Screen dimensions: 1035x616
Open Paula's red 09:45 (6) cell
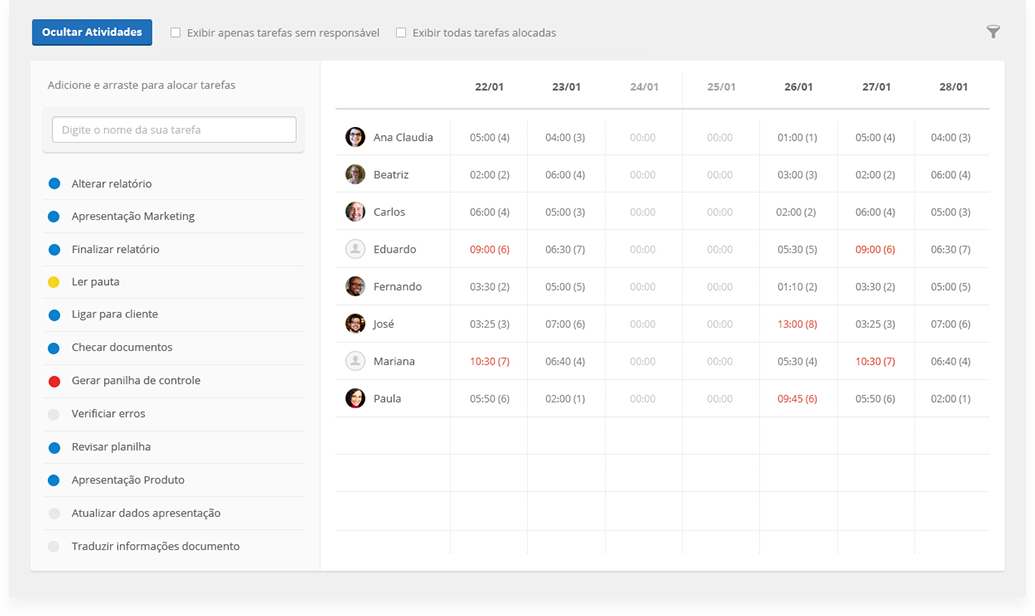(x=797, y=399)
